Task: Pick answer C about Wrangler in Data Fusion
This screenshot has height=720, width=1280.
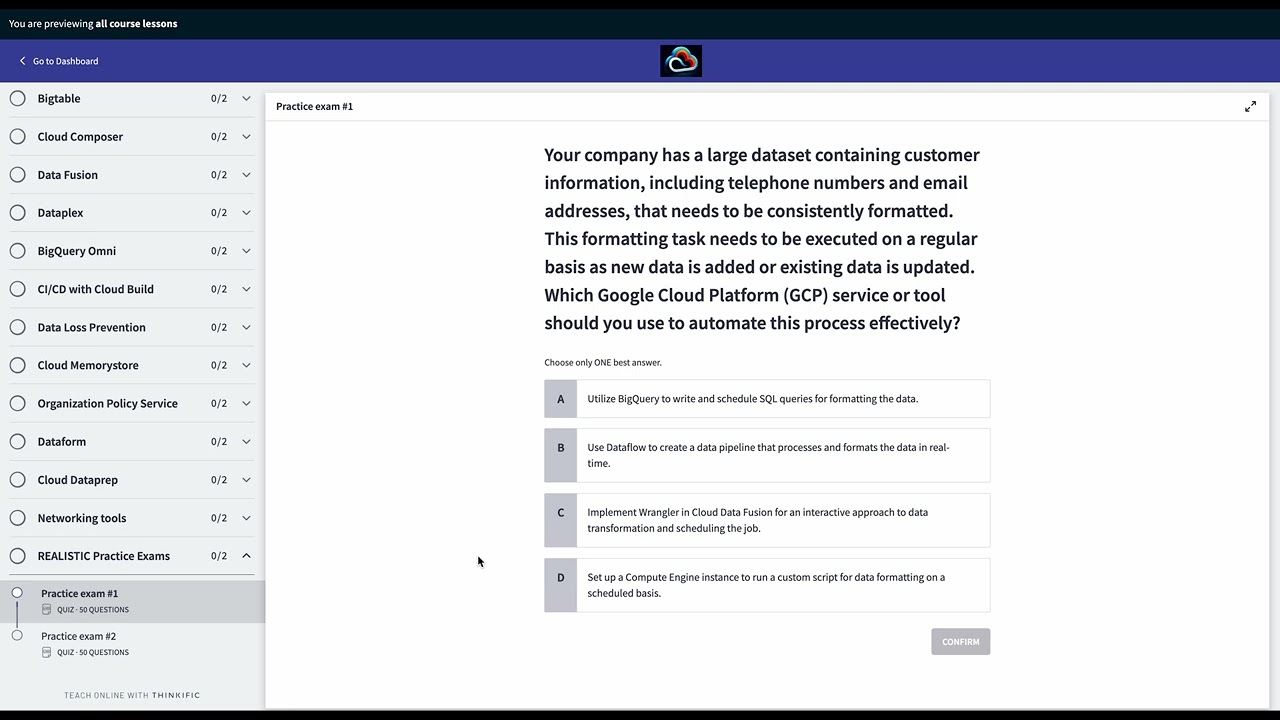Action: coord(767,520)
